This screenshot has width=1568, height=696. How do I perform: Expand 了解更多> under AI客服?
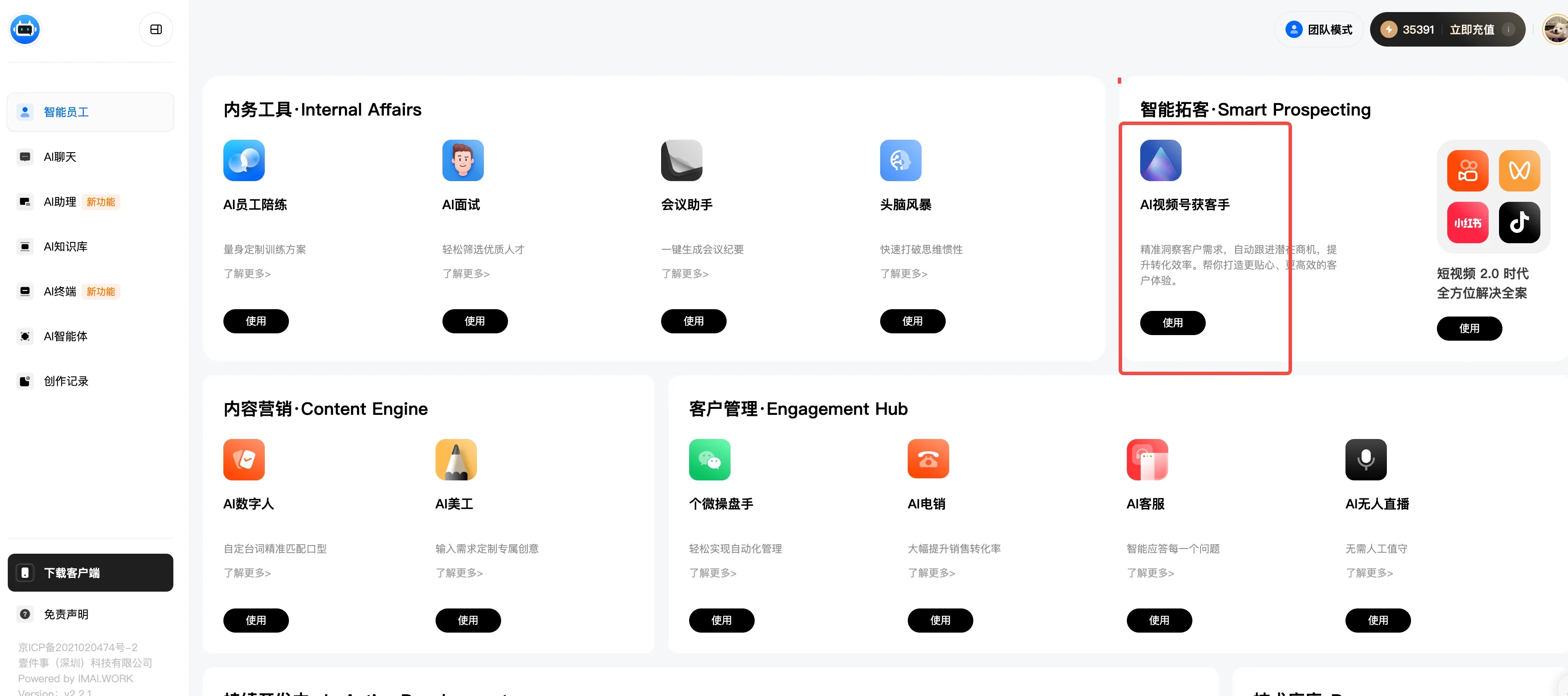1150,572
